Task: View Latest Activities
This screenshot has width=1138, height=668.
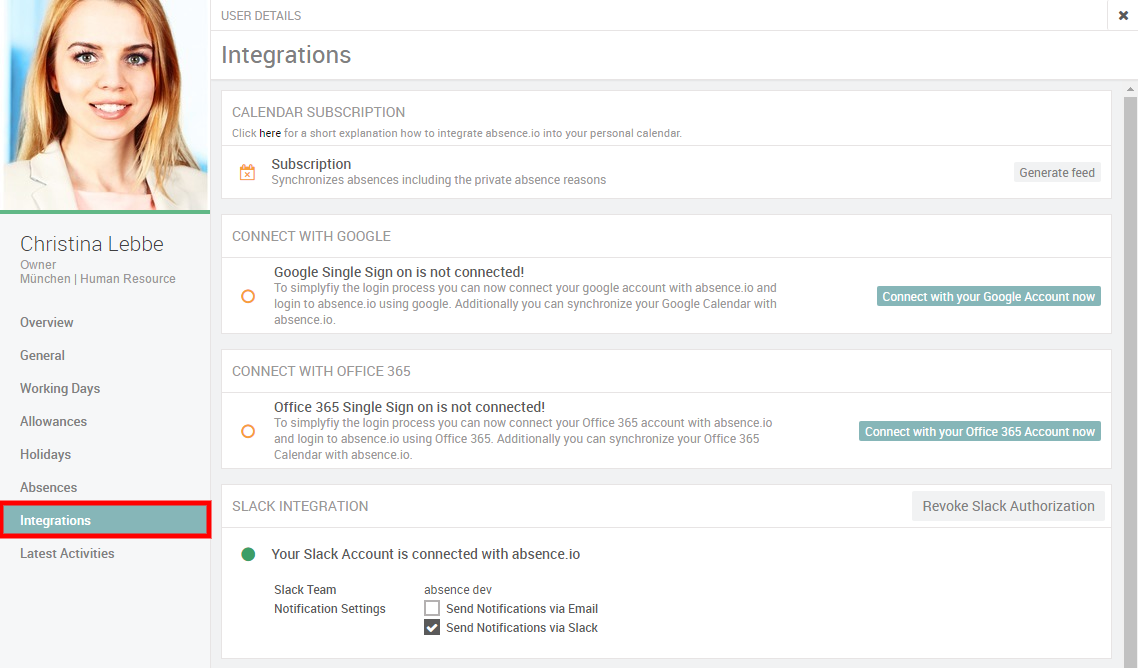Action: 67,553
